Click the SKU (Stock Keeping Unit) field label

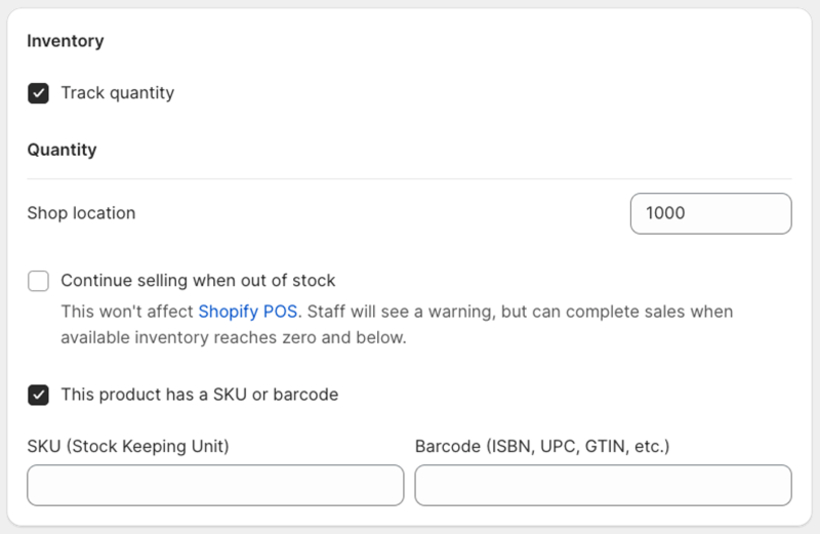[x=128, y=446]
